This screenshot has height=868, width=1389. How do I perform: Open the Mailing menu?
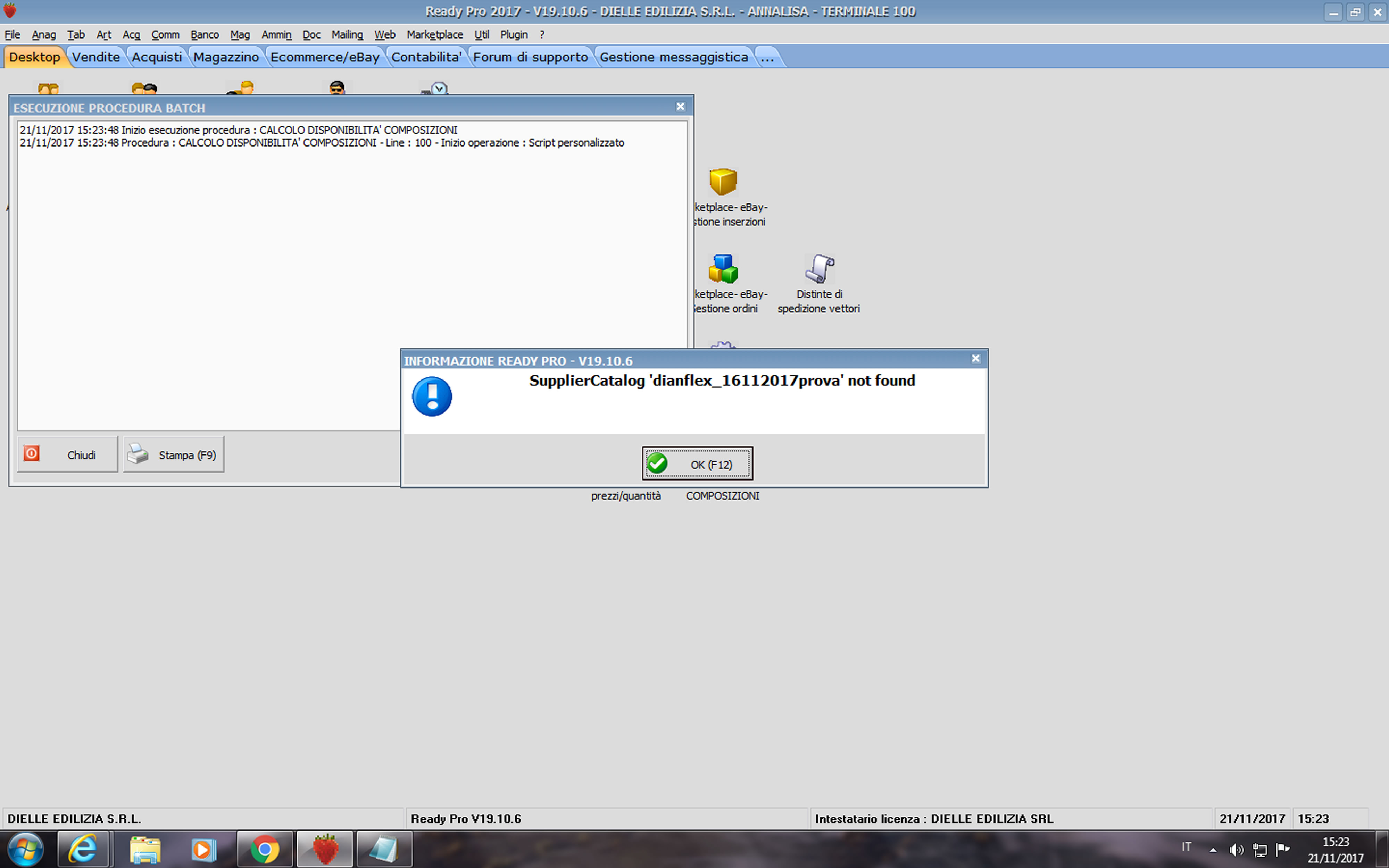(x=347, y=34)
